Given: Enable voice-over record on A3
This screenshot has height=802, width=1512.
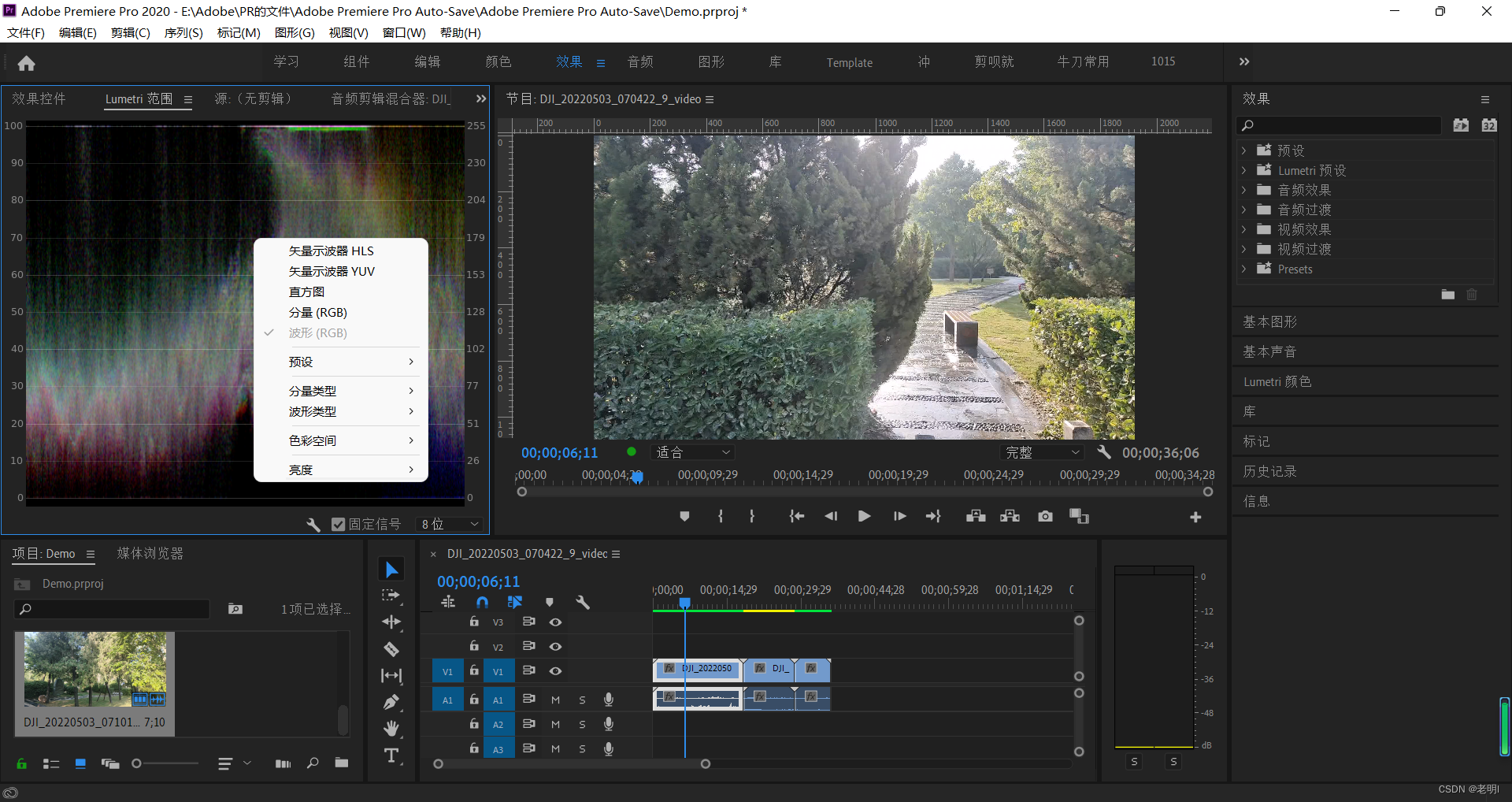Looking at the screenshot, I should tap(609, 748).
